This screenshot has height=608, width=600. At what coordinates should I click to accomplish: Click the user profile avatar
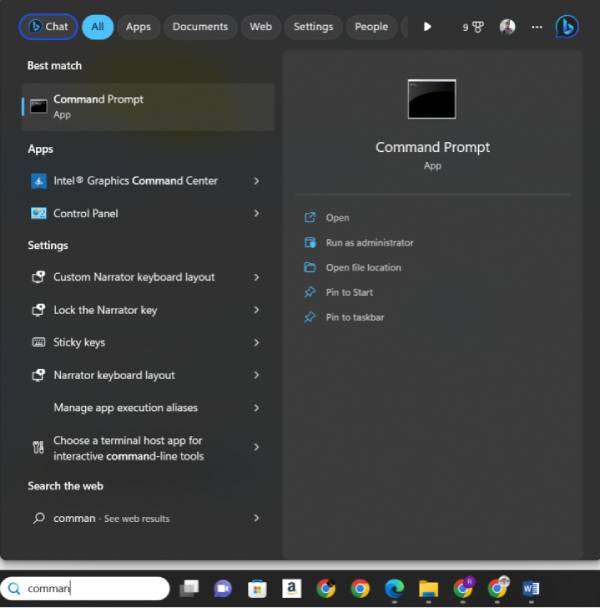[x=507, y=27]
